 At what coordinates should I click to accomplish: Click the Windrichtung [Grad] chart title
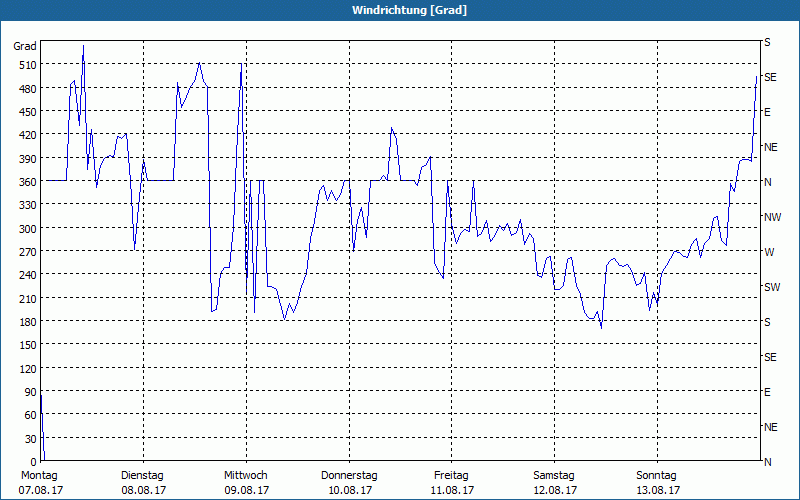point(409,10)
